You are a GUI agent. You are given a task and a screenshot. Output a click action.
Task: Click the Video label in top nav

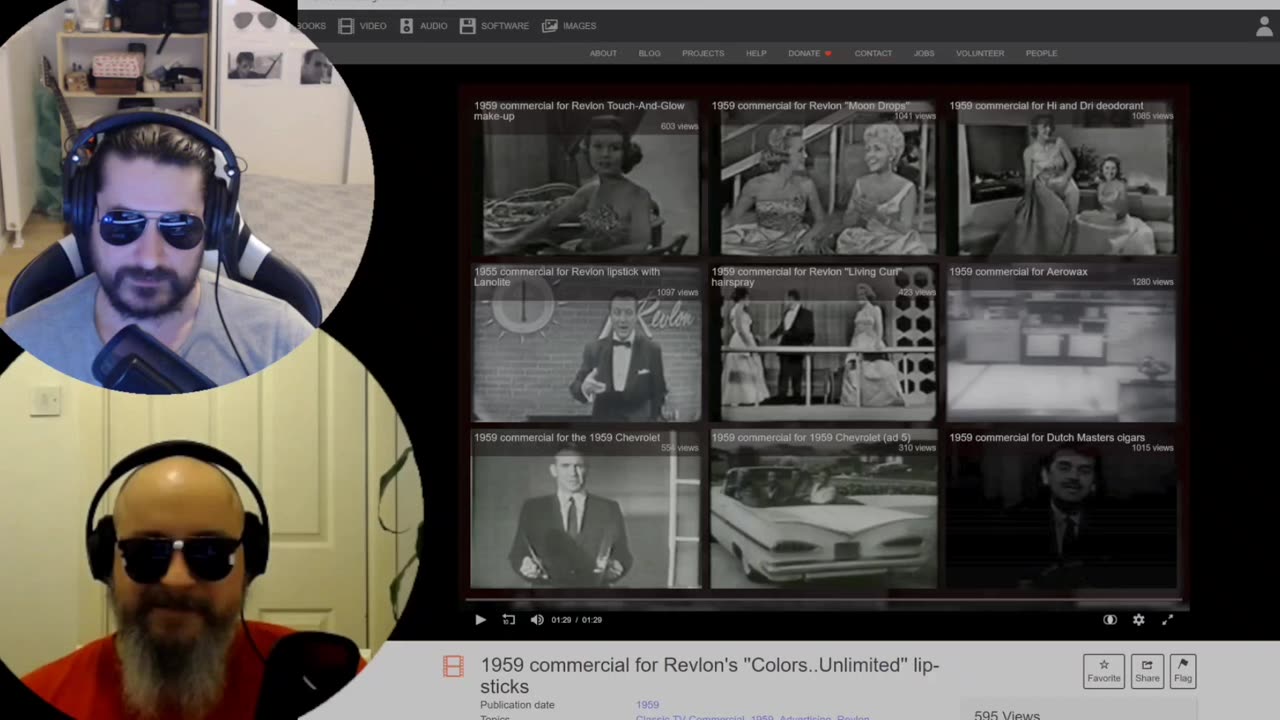[373, 26]
